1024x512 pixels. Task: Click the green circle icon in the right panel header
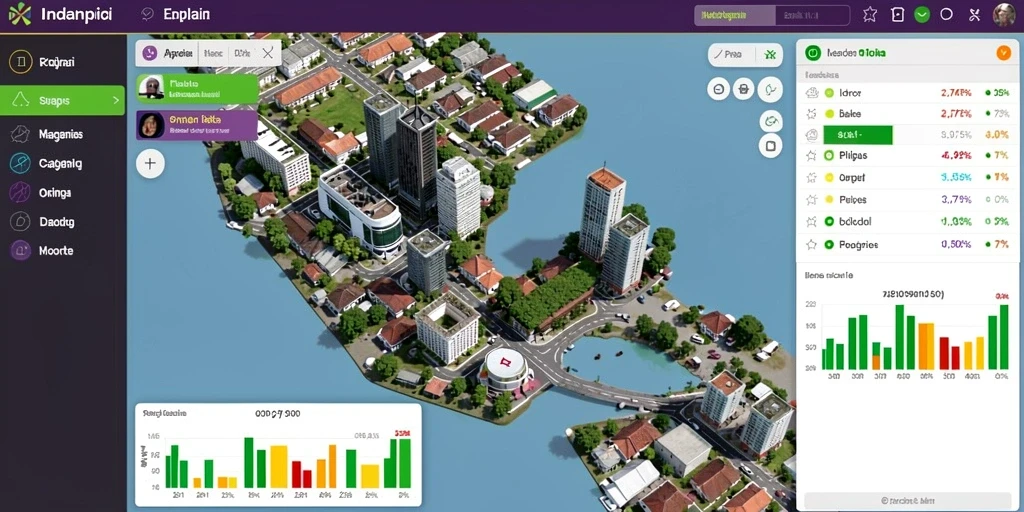pos(813,53)
